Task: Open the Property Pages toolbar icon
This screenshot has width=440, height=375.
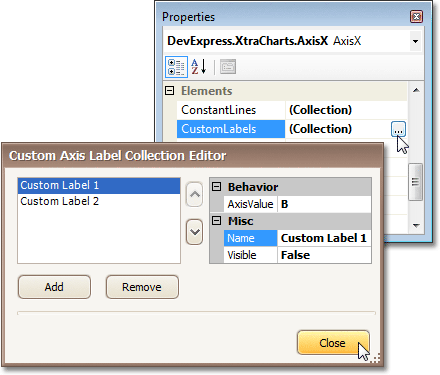Action: (x=228, y=67)
